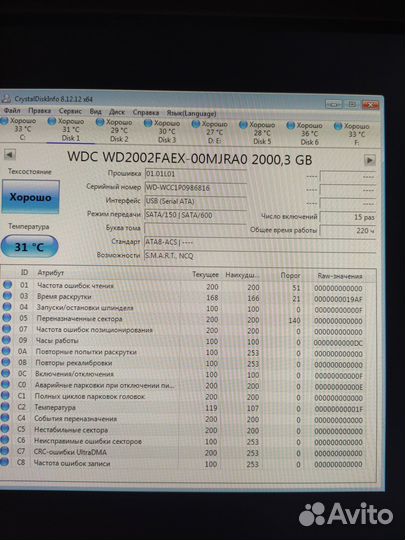This screenshot has height=540, width=405.
Task: Click status icon for CRC-ошибки UltraDMA row
Action: (4, 451)
